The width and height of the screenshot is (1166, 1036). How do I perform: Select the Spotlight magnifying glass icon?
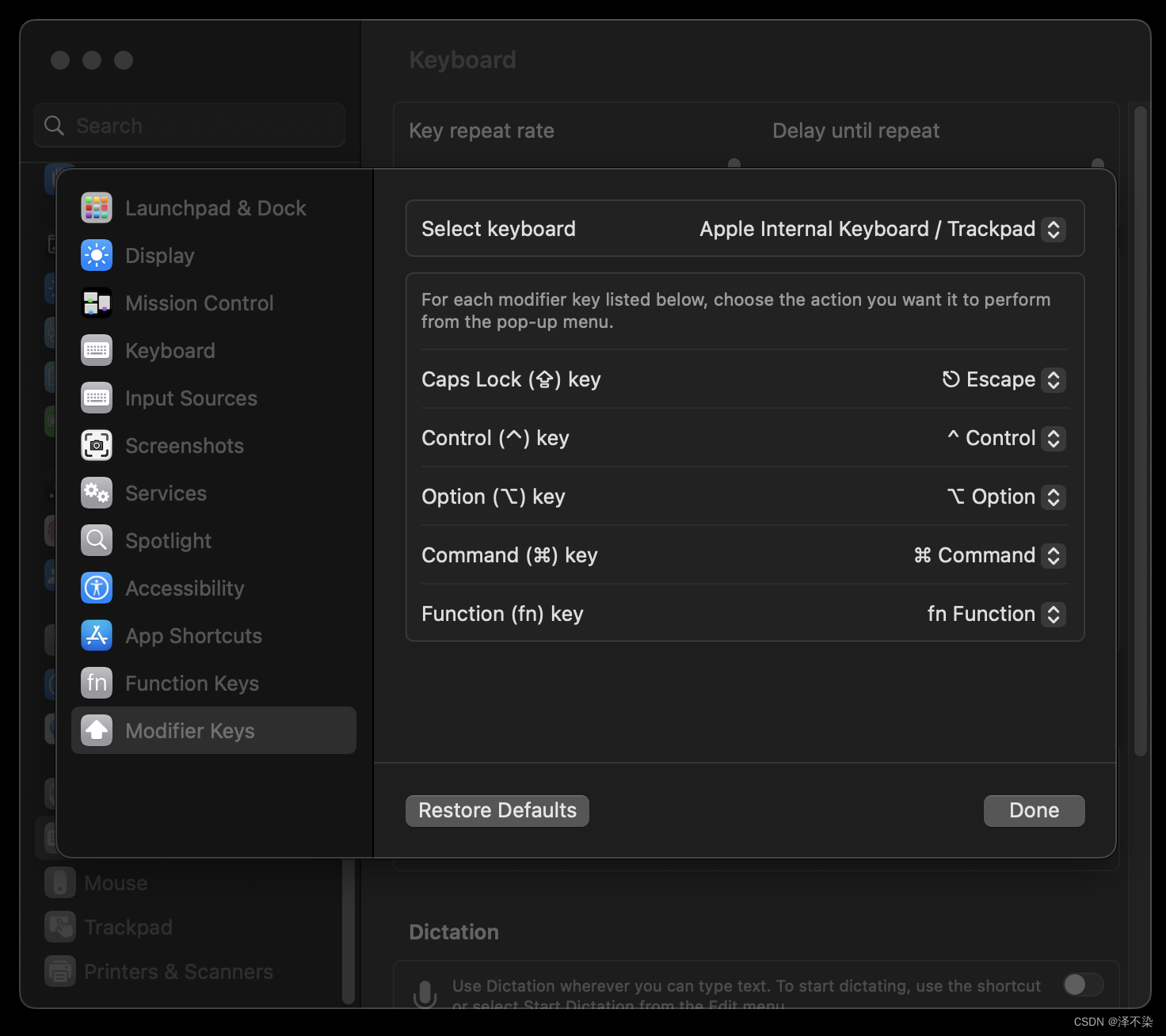[x=96, y=540]
